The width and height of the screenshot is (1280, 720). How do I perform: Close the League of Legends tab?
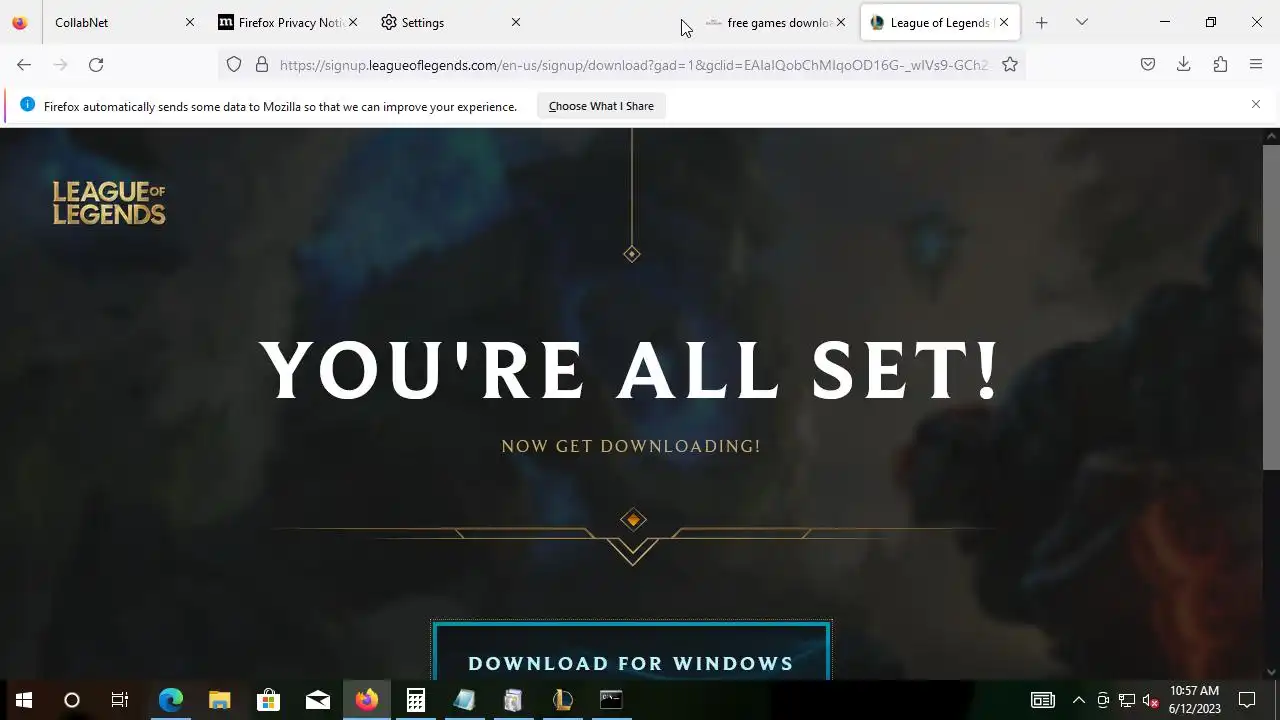pyautogui.click(x=1004, y=22)
